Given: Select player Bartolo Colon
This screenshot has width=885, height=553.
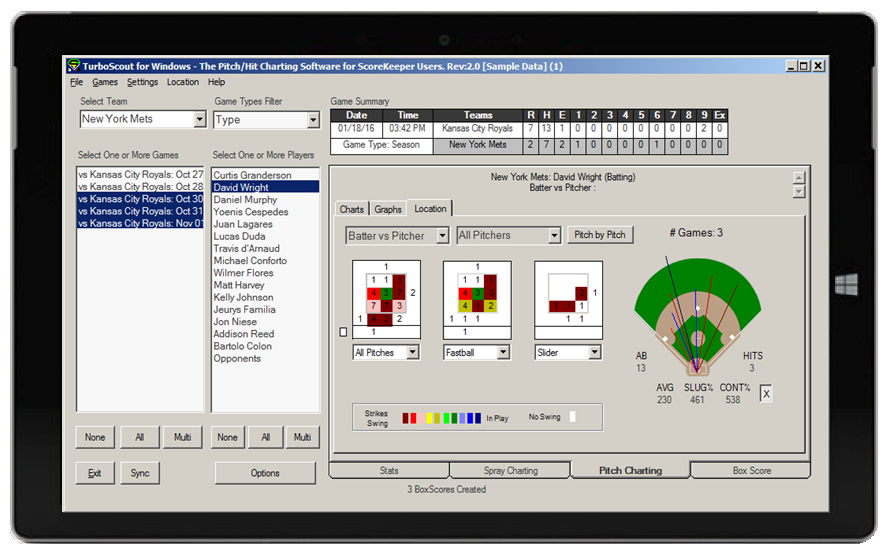Looking at the screenshot, I should (265, 346).
